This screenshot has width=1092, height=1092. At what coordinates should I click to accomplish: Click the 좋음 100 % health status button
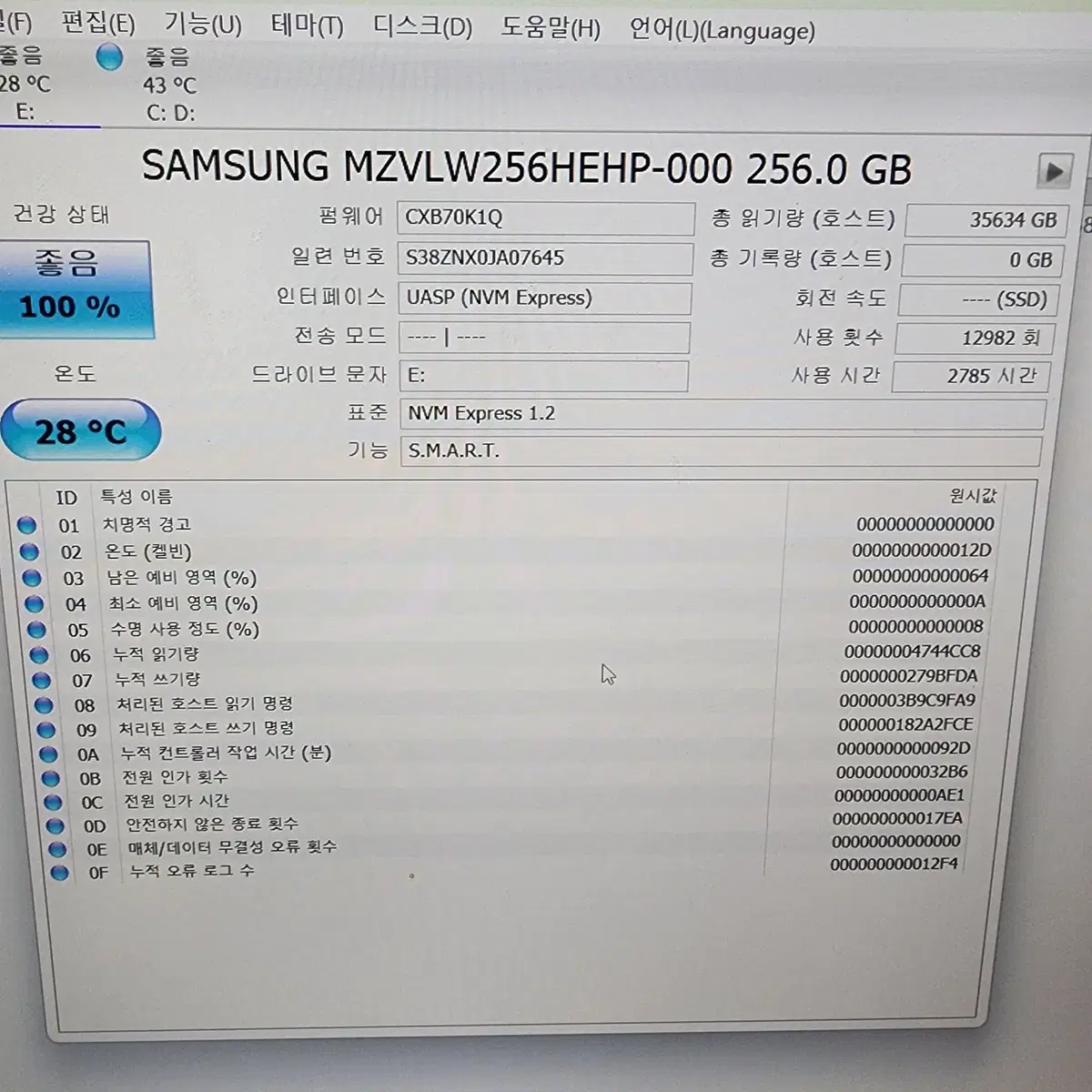pyautogui.click(x=75, y=289)
